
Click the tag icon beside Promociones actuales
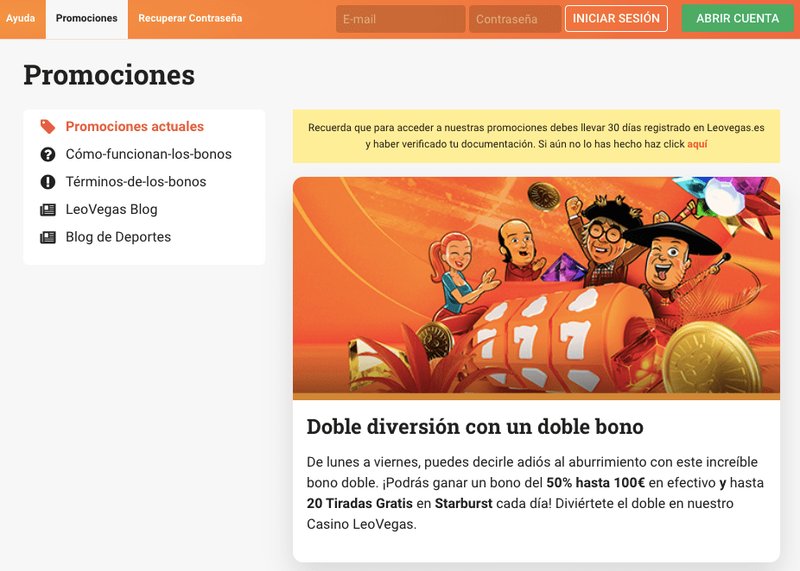[47, 127]
